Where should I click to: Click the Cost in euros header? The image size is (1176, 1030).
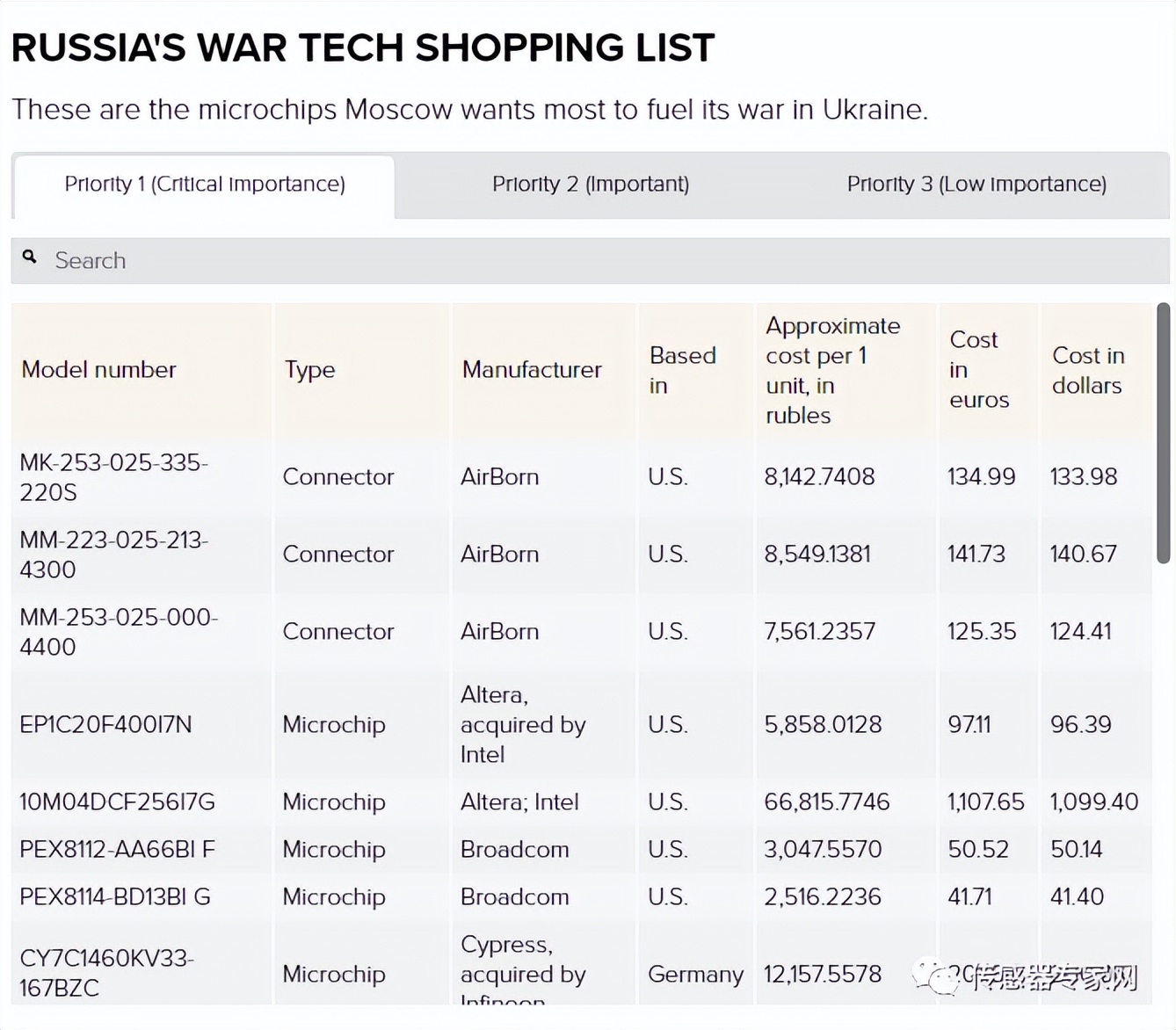(978, 370)
